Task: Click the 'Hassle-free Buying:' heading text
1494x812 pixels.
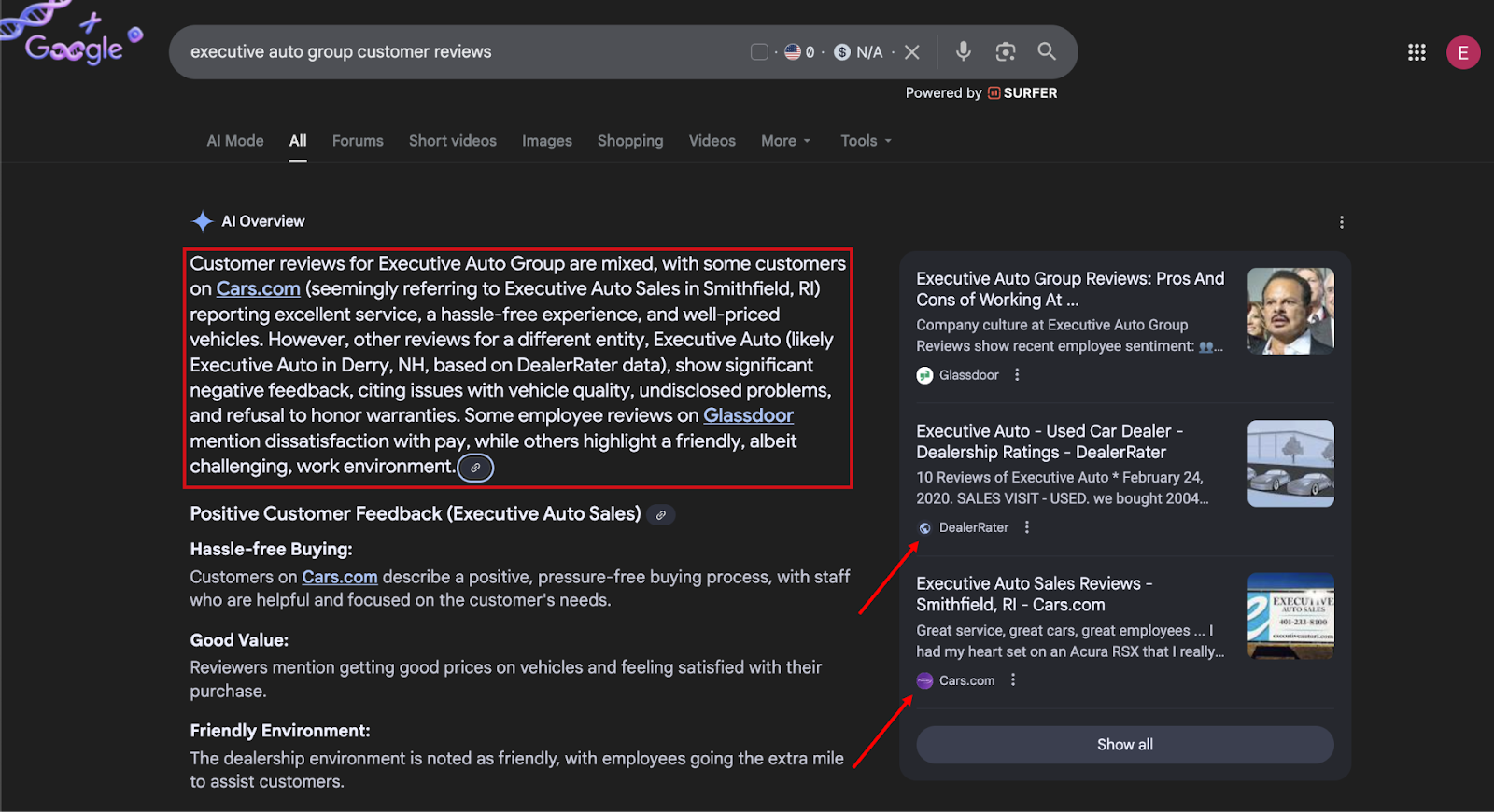Action: (271, 550)
